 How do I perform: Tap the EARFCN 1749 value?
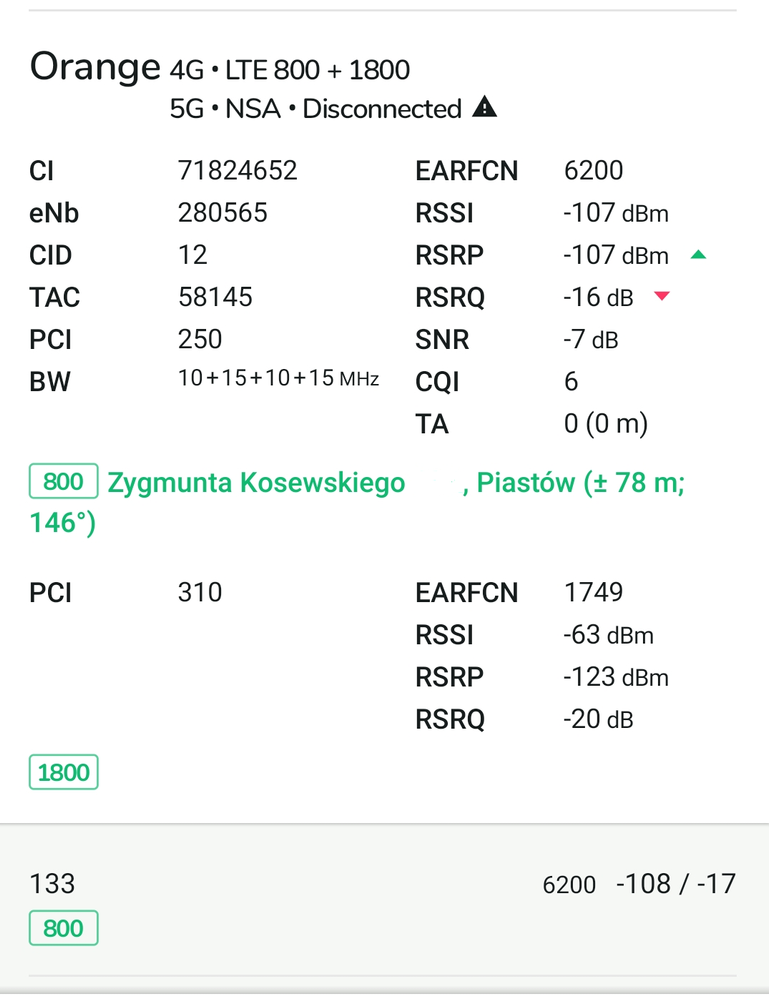coord(593,592)
